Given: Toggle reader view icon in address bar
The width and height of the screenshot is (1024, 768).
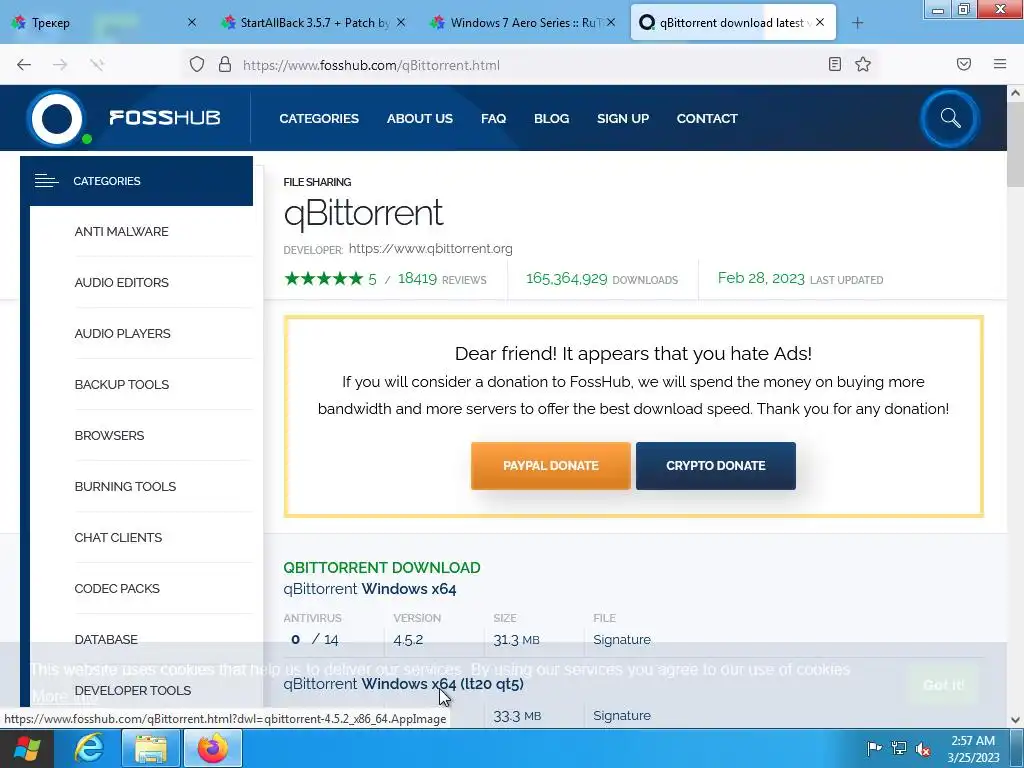Looking at the screenshot, I should pyautogui.click(x=835, y=64).
